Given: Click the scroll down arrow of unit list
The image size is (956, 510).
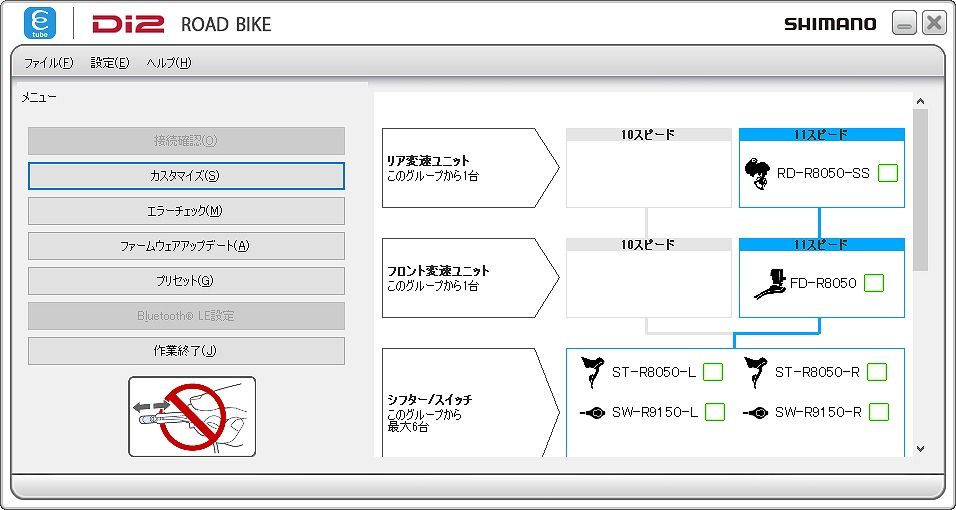Looking at the screenshot, I should pyautogui.click(x=921, y=449).
